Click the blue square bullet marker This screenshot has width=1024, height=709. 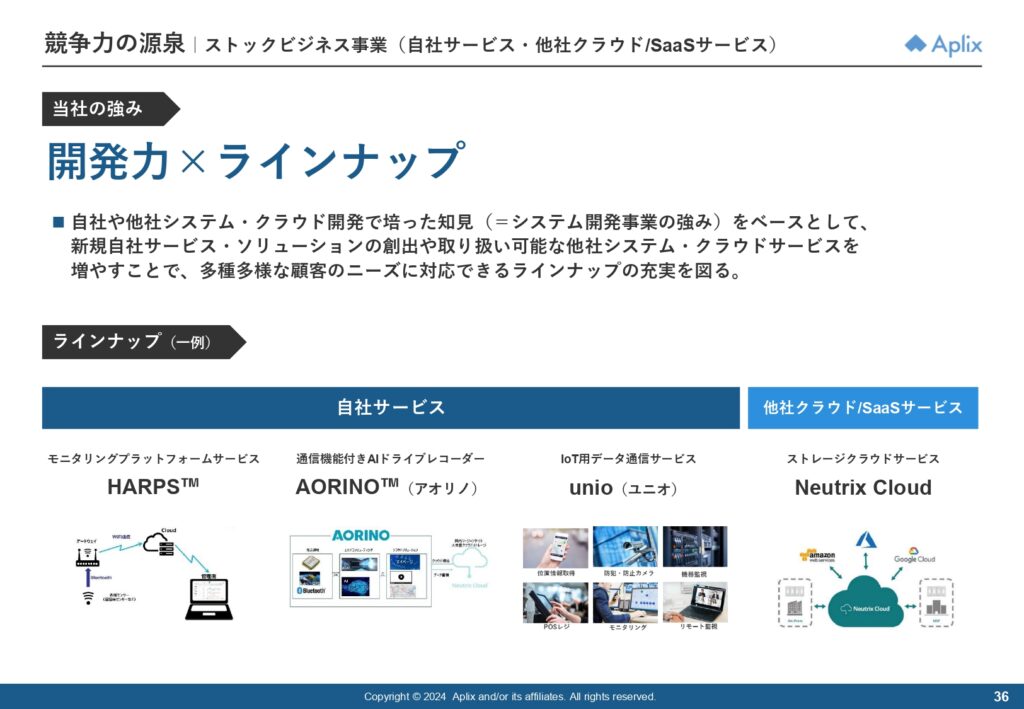point(58,222)
